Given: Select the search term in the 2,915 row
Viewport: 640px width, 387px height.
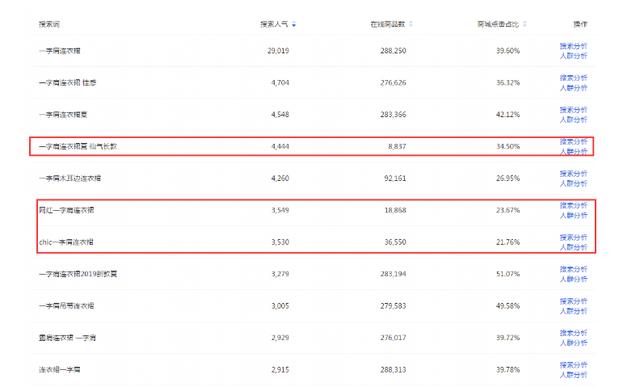Looking at the screenshot, I should (60, 369).
